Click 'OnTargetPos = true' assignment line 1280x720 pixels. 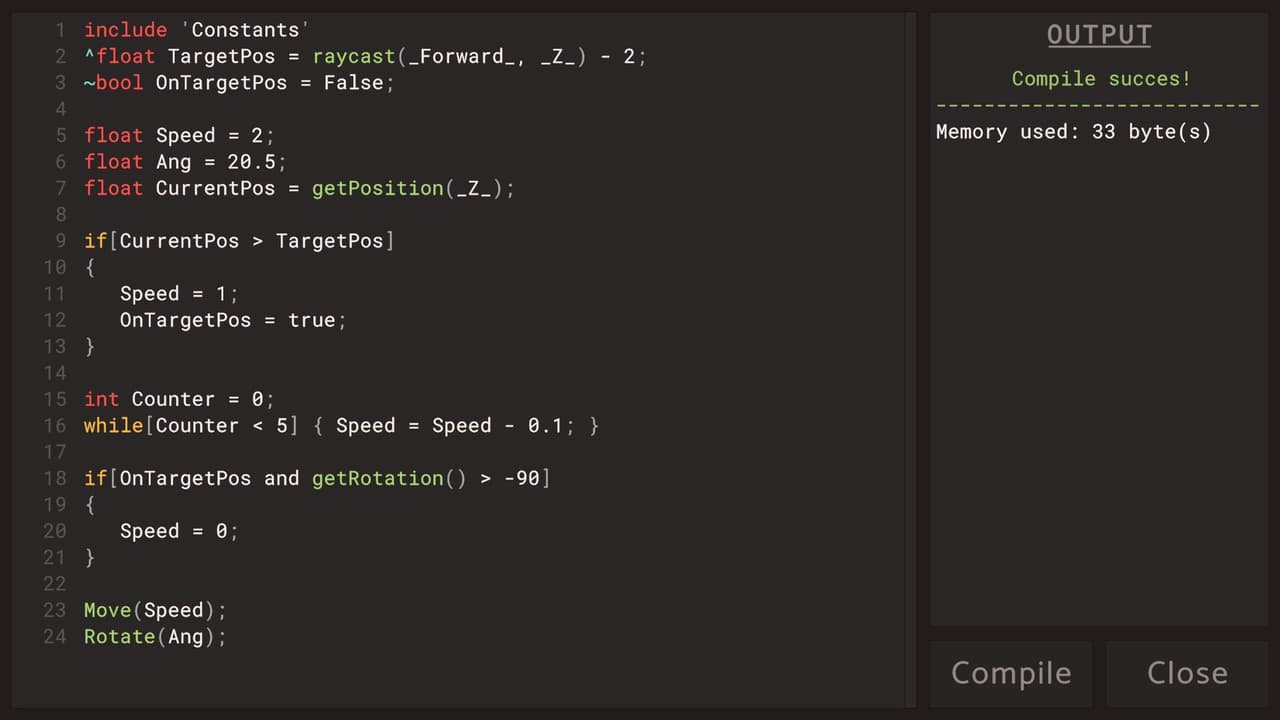click(x=233, y=320)
